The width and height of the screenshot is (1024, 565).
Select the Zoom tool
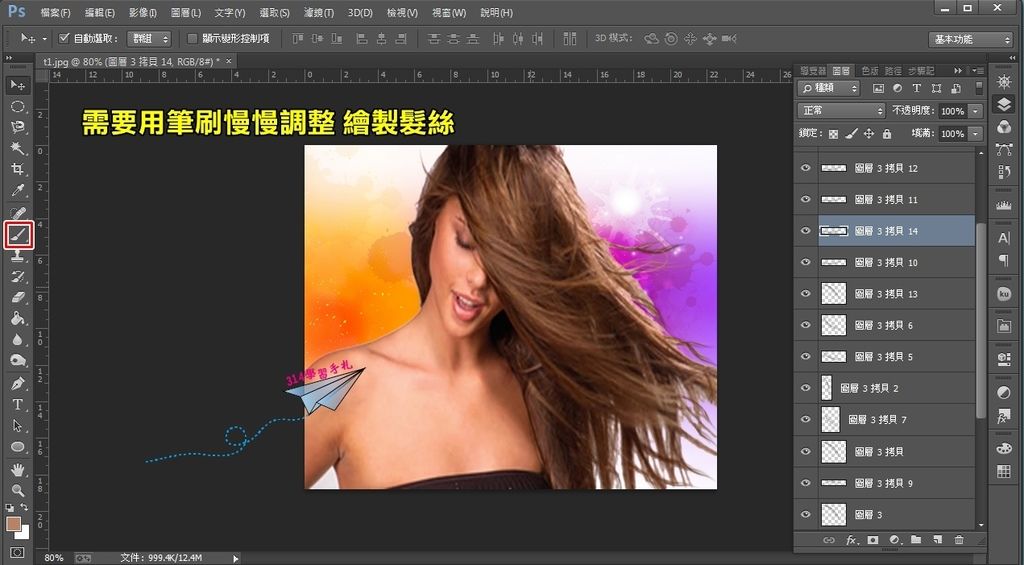tap(18, 490)
